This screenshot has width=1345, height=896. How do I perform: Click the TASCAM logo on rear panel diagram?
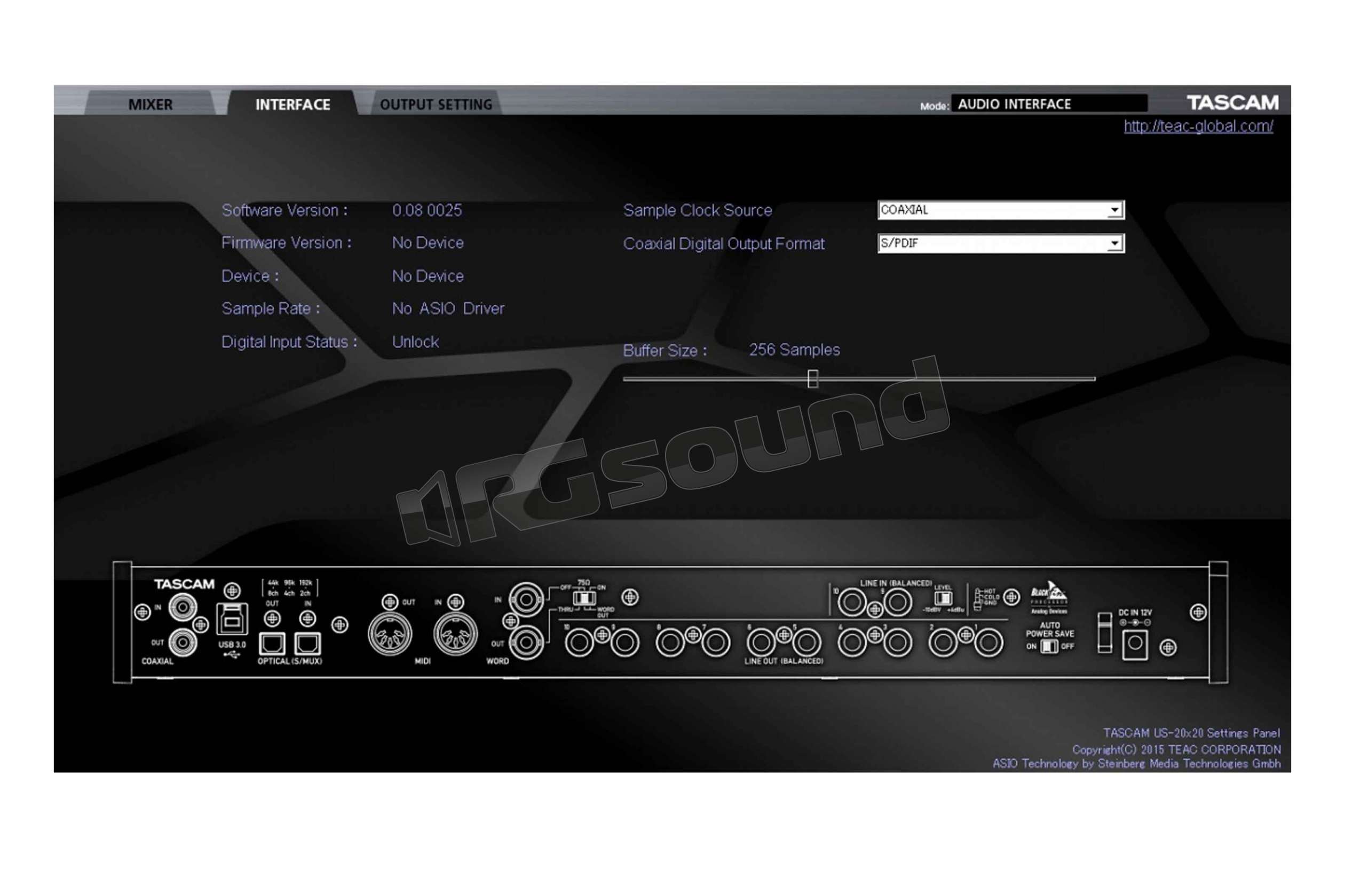[184, 584]
